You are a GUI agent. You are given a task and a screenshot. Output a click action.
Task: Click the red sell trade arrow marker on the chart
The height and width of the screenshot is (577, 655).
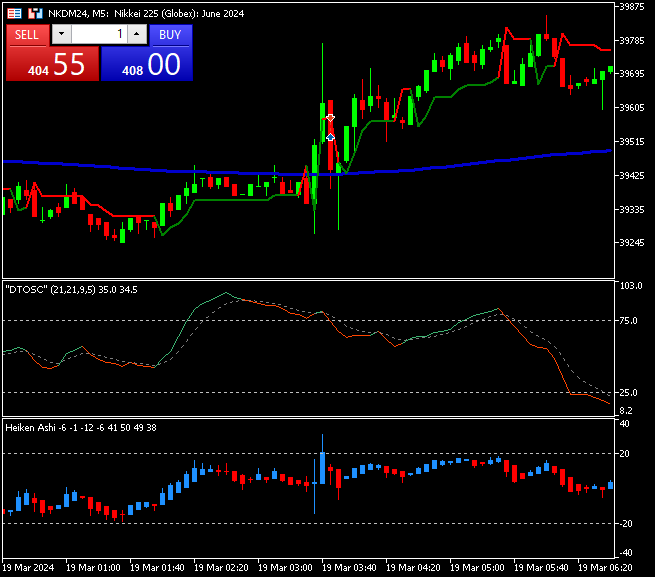(x=330, y=118)
